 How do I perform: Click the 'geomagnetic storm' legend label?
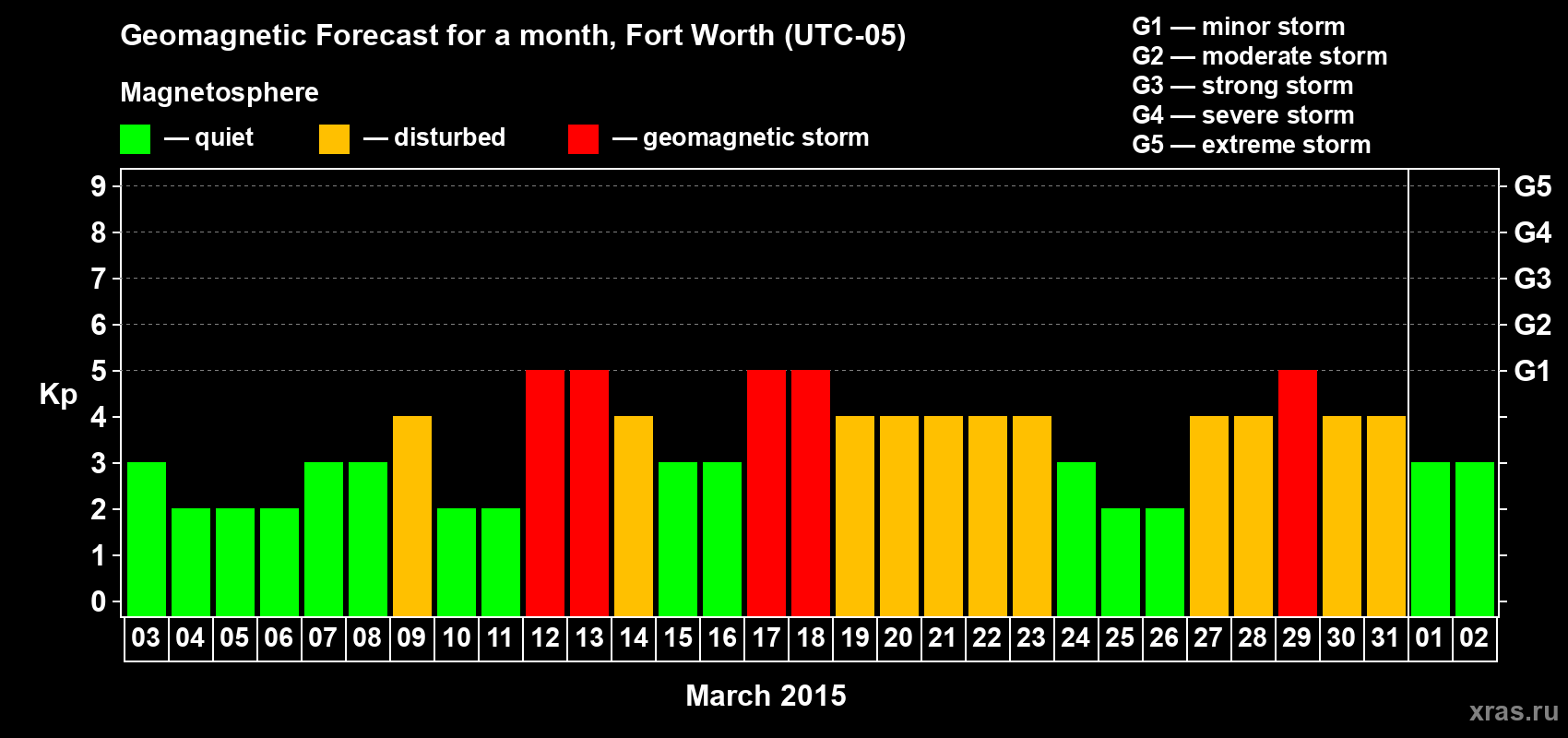coord(755,137)
